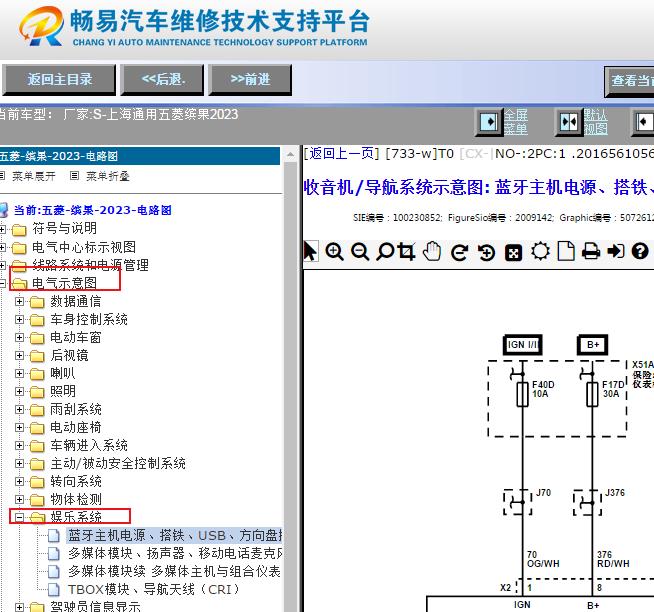Click the 菜单展开 label
Screen dimensions: 654x612
point(33,176)
